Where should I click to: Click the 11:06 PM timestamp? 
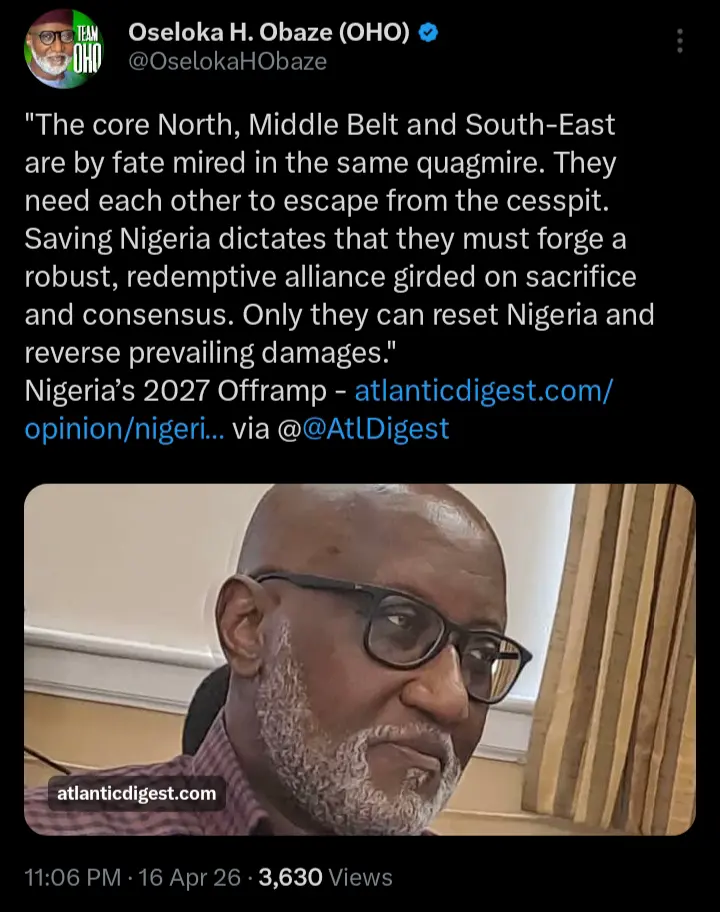point(73,877)
